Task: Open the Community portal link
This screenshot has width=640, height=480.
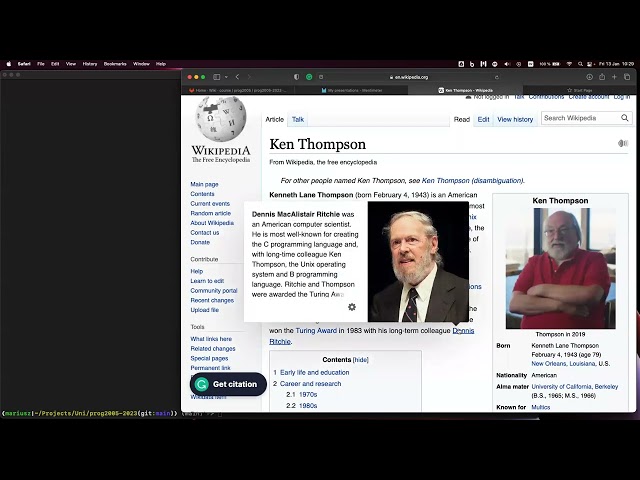Action: point(214,291)
